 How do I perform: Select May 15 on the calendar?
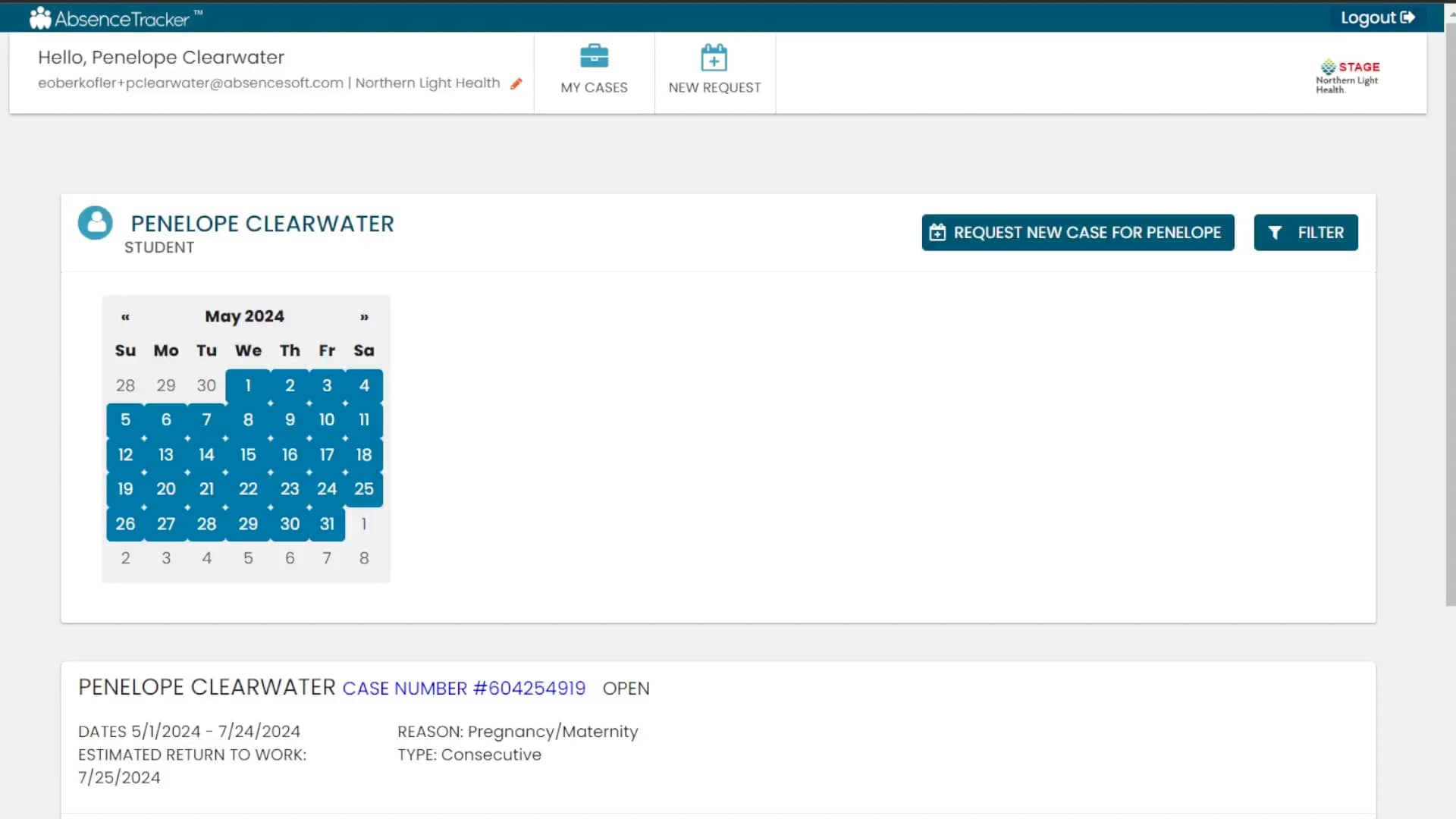248,454
